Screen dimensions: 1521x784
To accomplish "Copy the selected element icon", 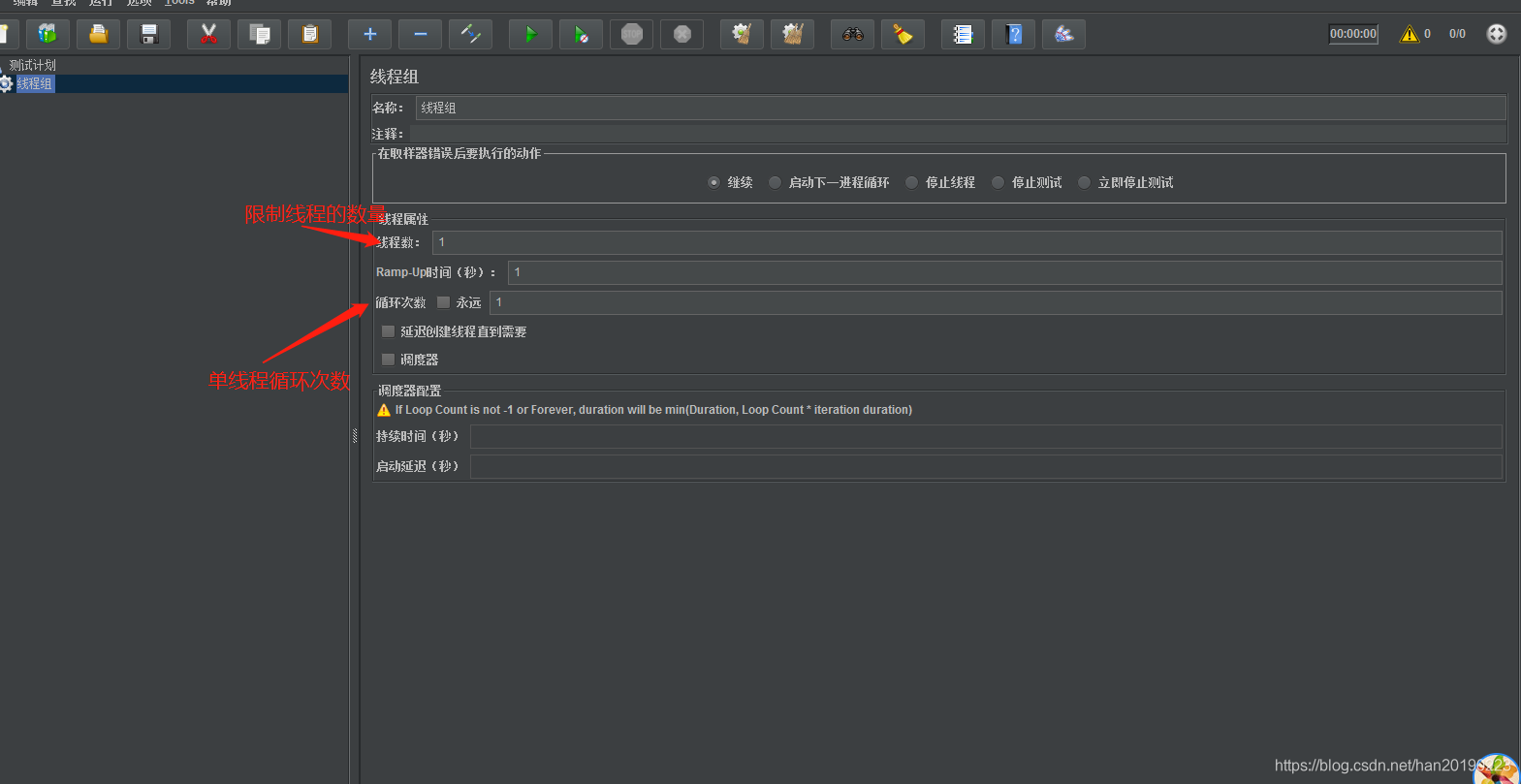I will click(x=259, y=34).
